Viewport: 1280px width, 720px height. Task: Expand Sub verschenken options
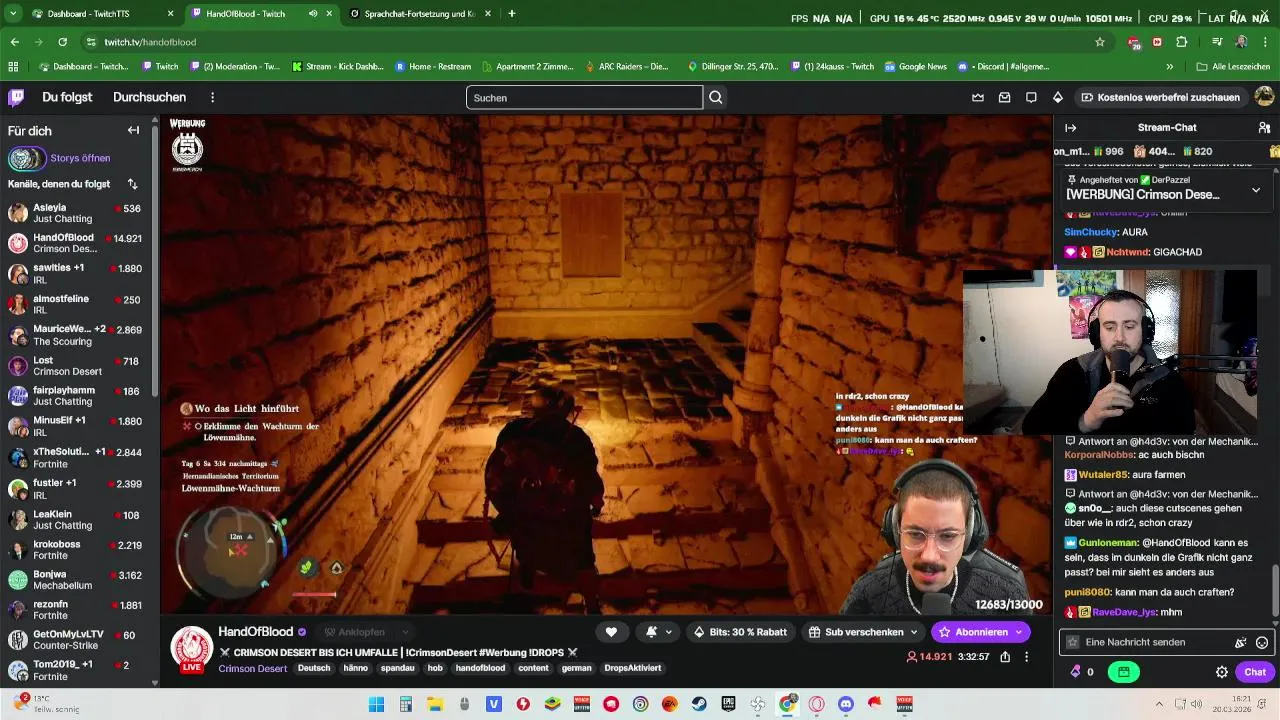[913, 632]
